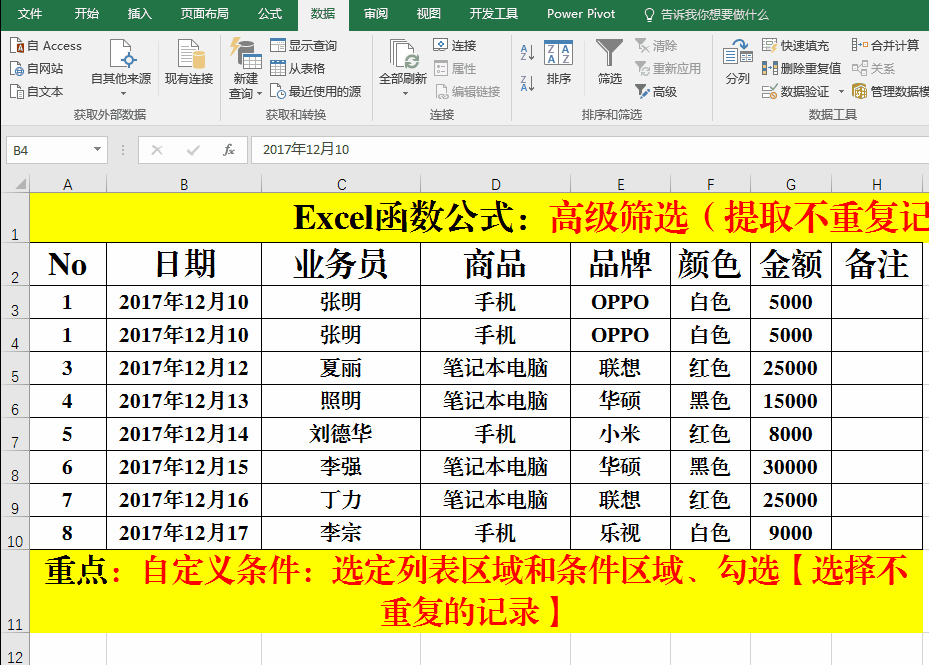Click 告诉我你想要做什么 search box
The image size is (929, 665).
click(707, 14)
